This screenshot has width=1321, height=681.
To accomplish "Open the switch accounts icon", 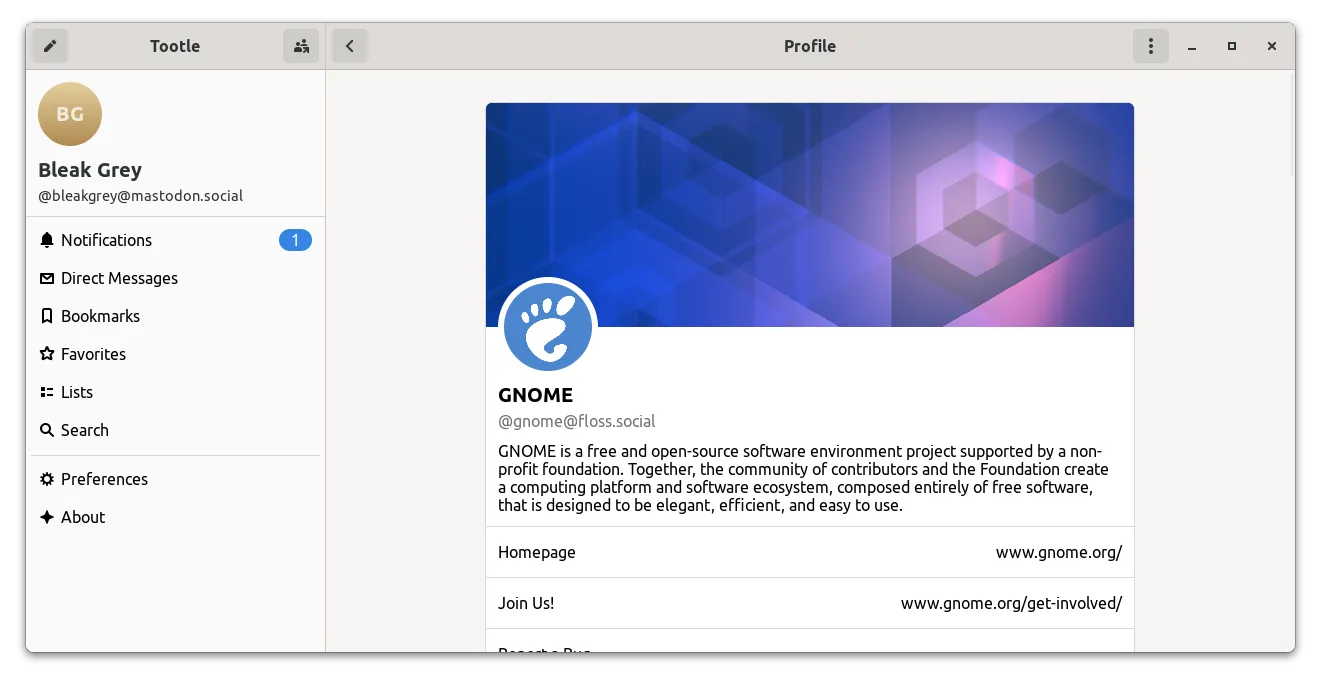I will point(301,46).
